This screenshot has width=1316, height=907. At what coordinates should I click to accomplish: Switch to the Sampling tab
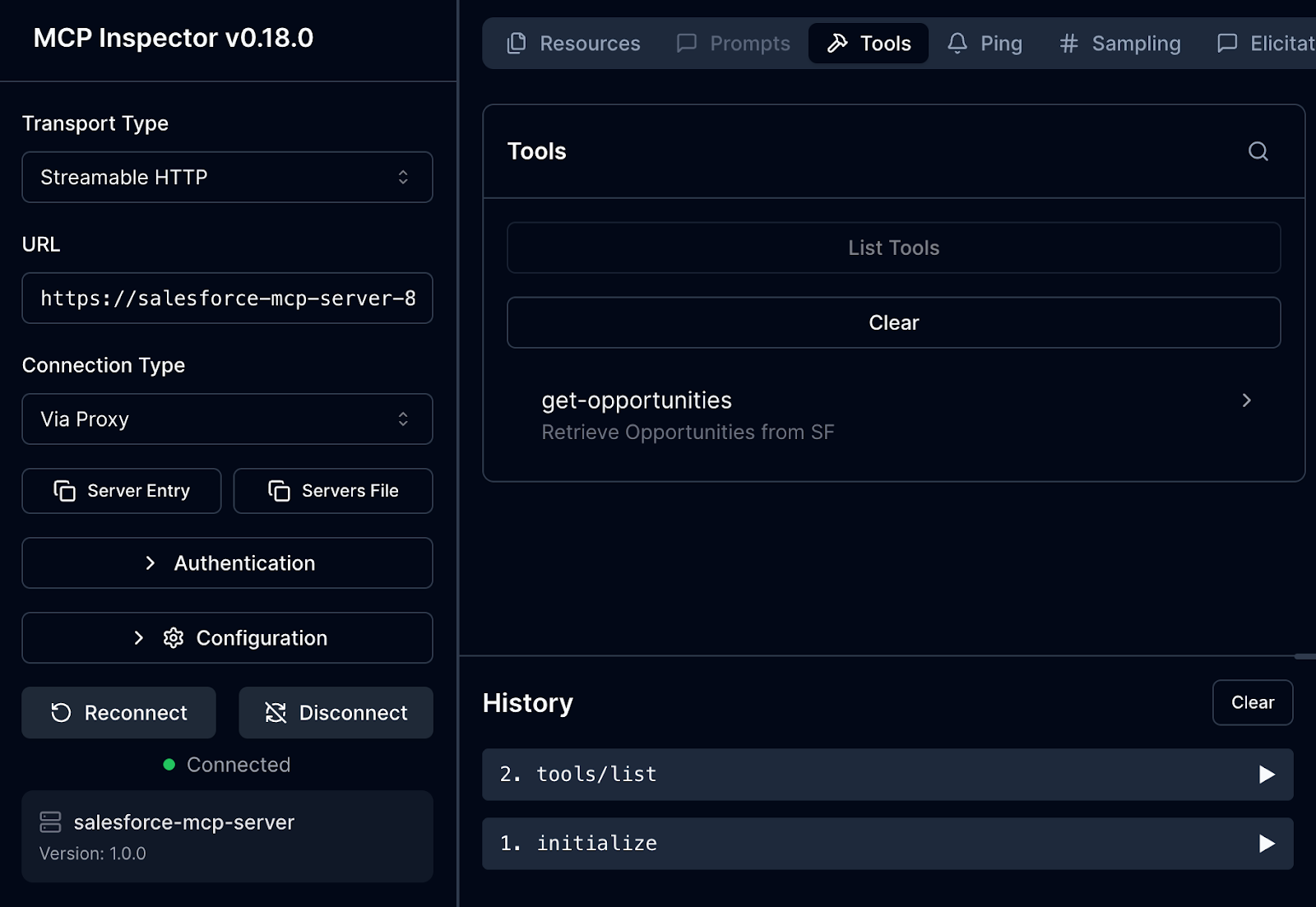pos(1119,43)
